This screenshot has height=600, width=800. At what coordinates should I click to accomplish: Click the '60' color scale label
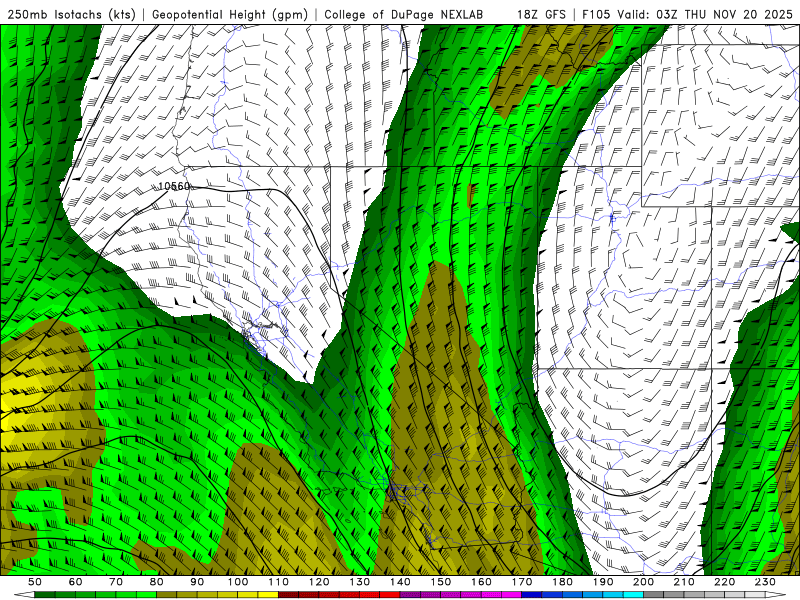(76, 582)
